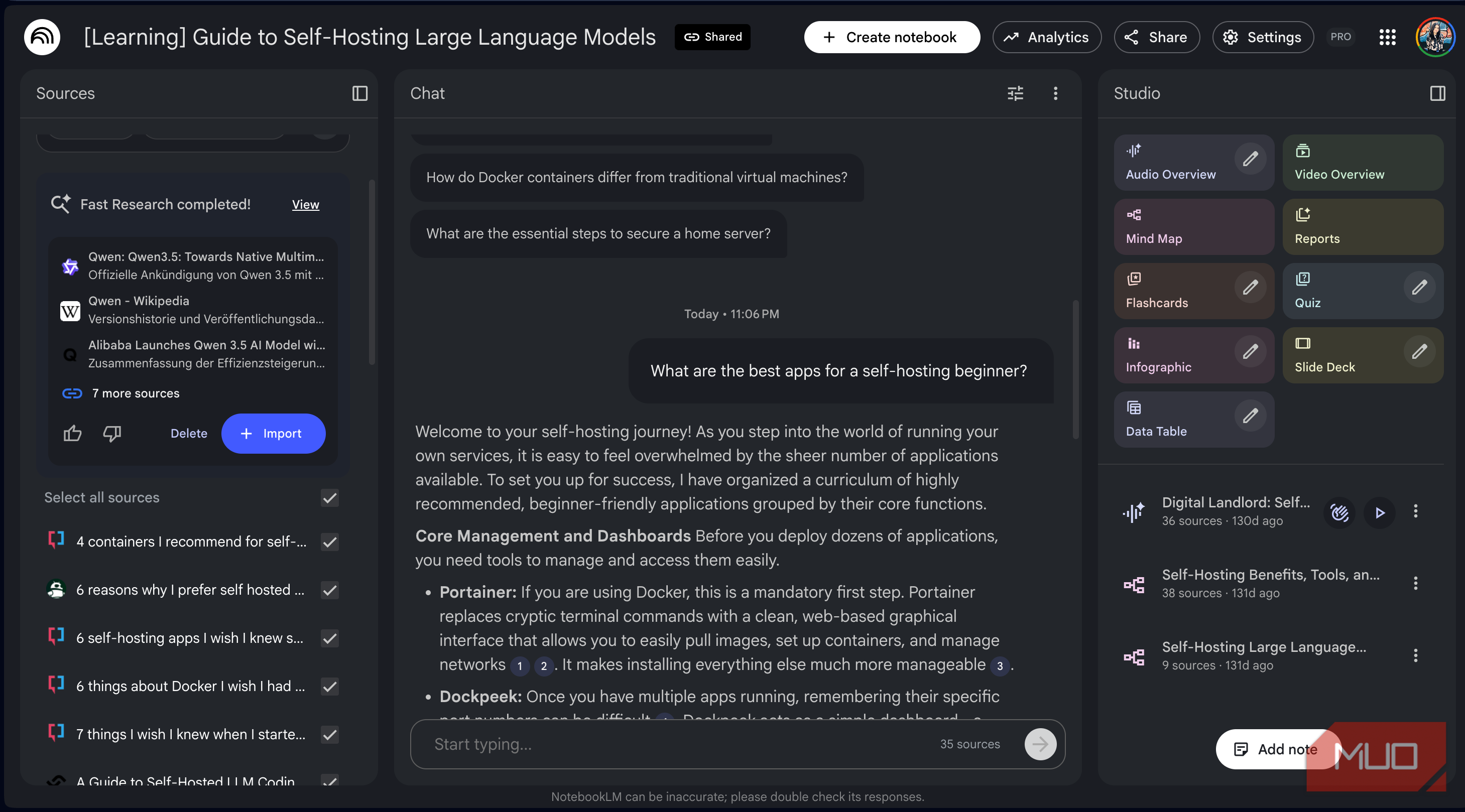Open Google apps grid
This screenshot has height=812, width=1465.
coord(1388,37)
